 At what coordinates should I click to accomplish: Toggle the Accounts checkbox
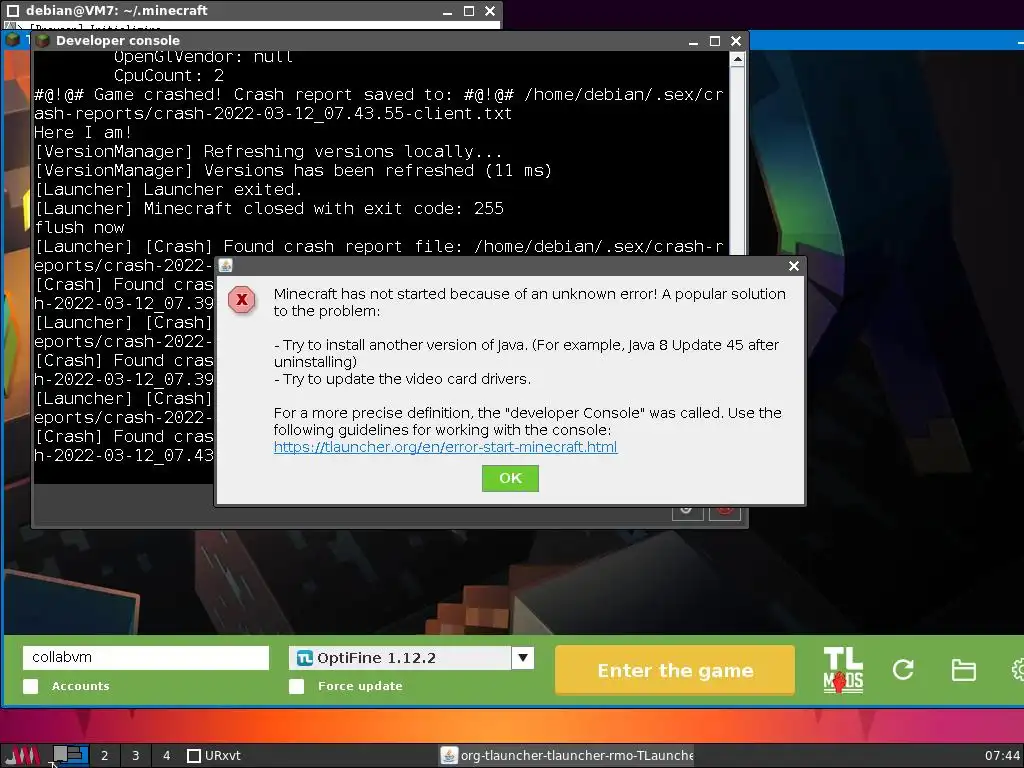31,686
